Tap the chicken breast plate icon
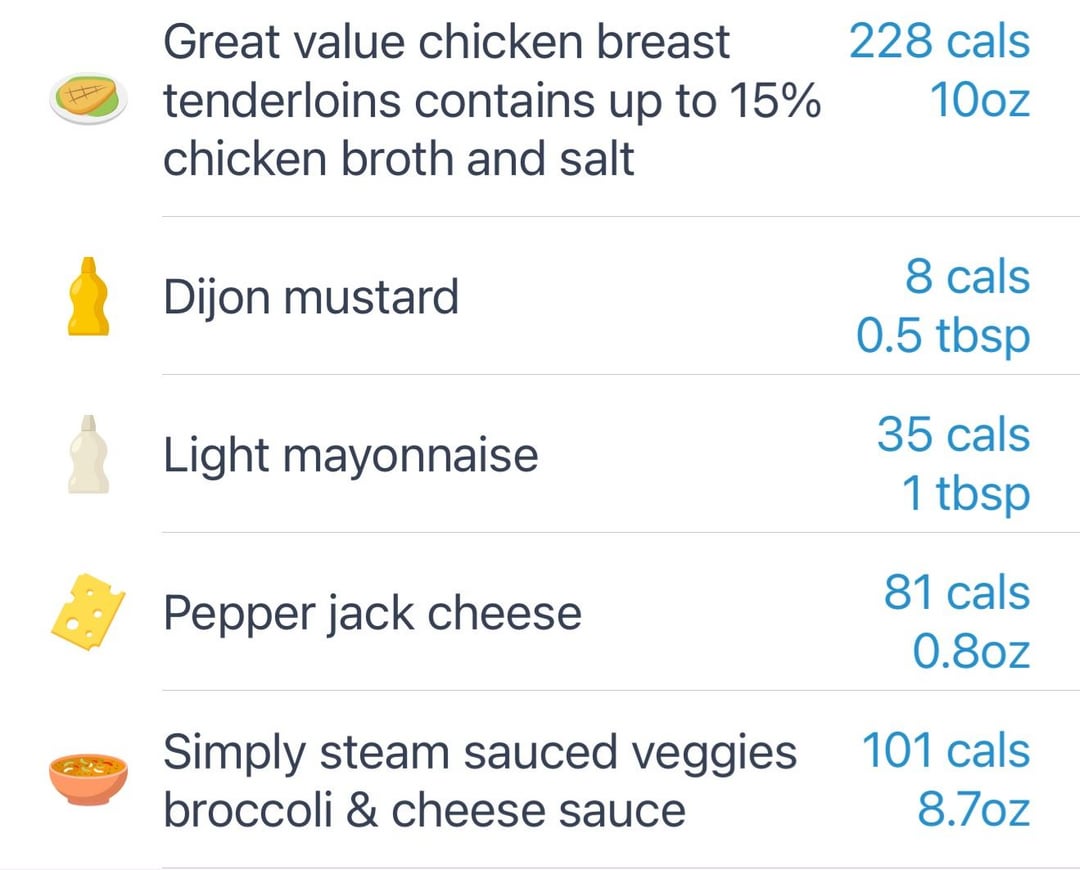Screen dimensions: 1080x870 click(x=88, y=99)
